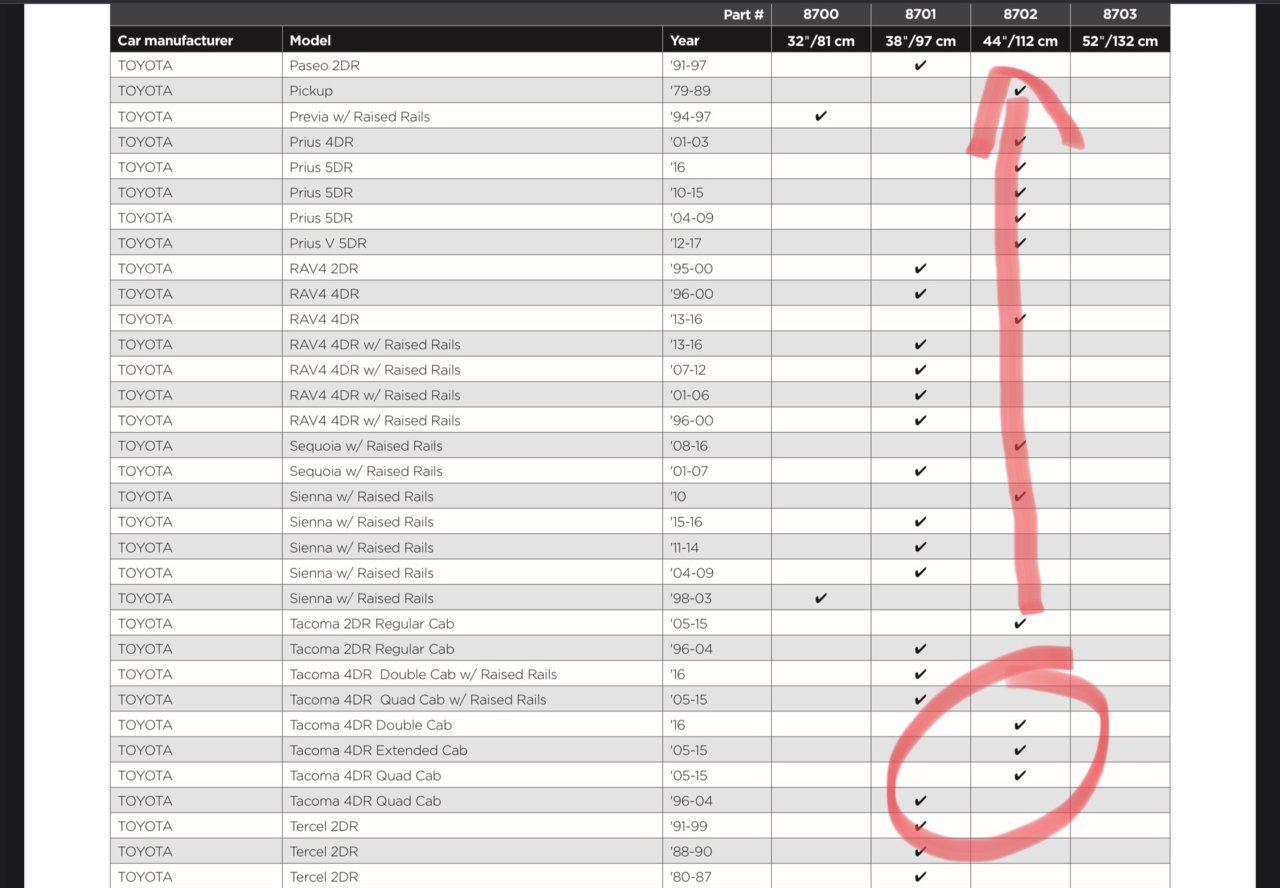1280x888 pixels.
Task: Click the 32"/81 cm size header
Action: point(821,41)
